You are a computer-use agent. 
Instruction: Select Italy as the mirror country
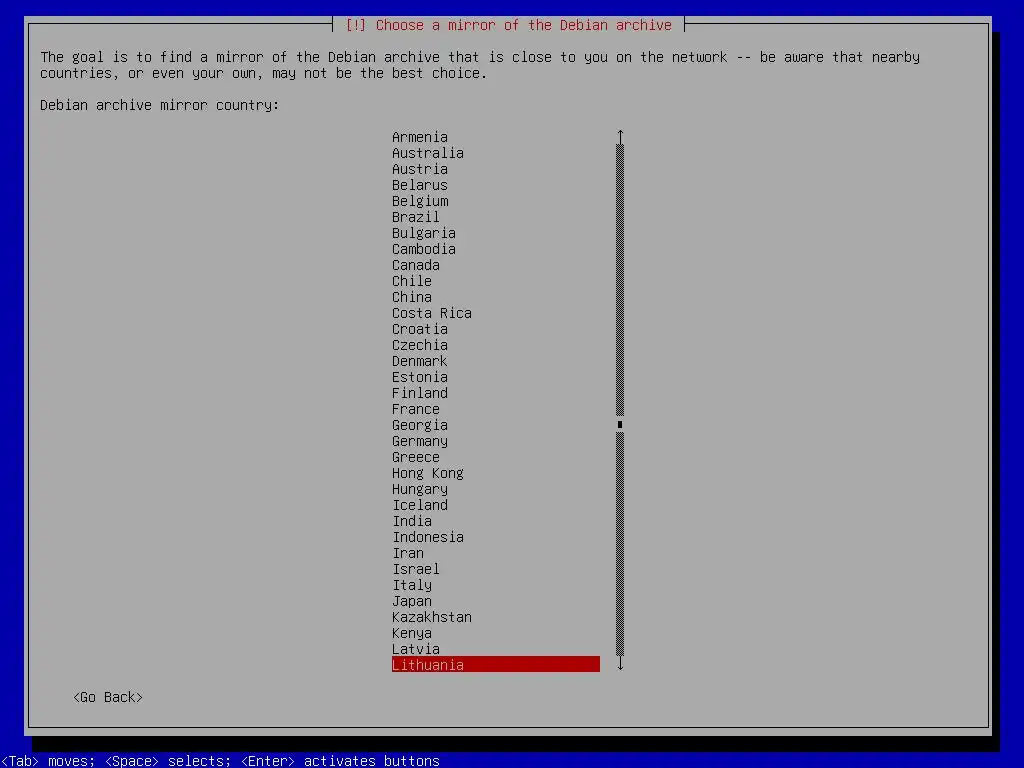tap(412, 585)
